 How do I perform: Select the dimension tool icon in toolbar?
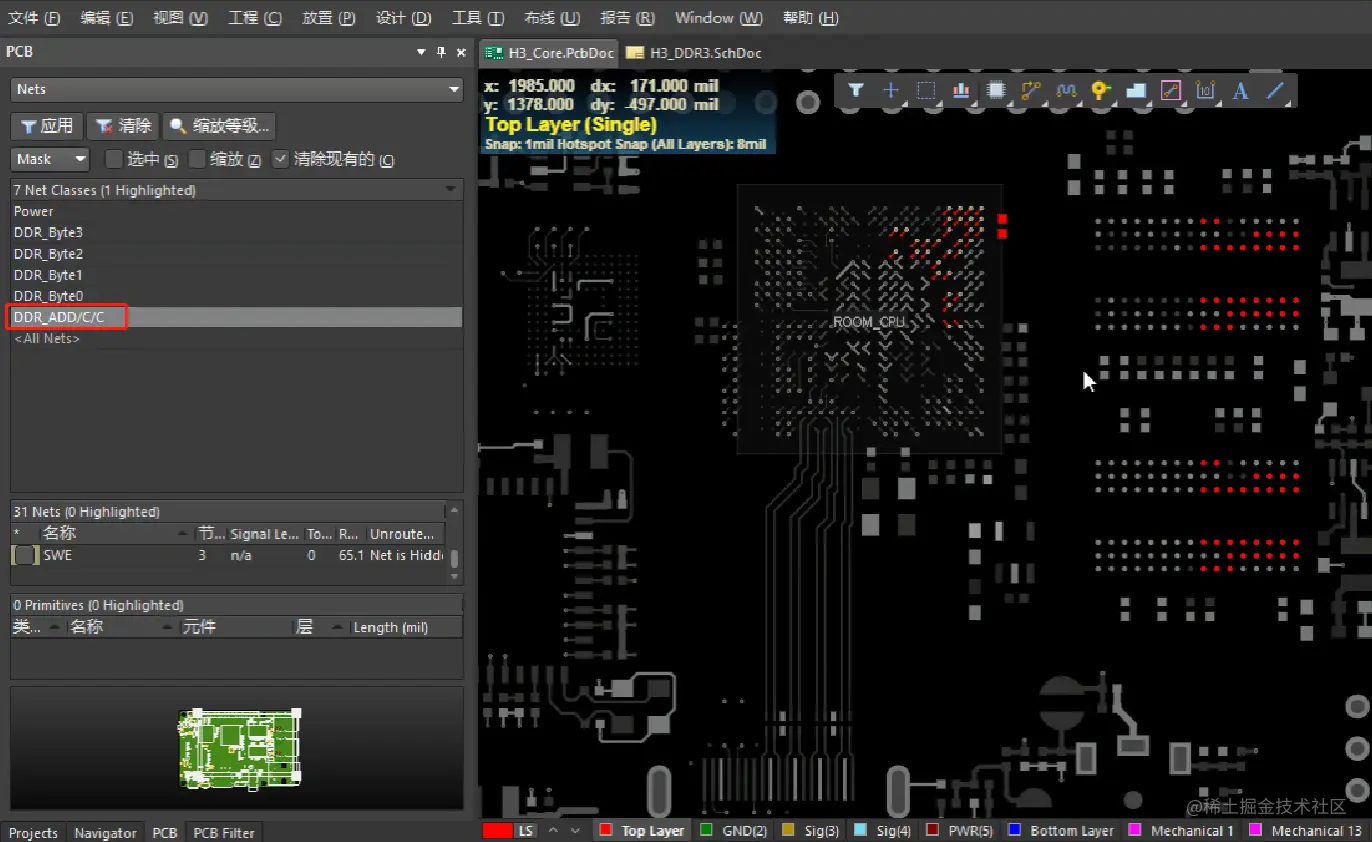pyautogui.click(x=1205, y=91)
